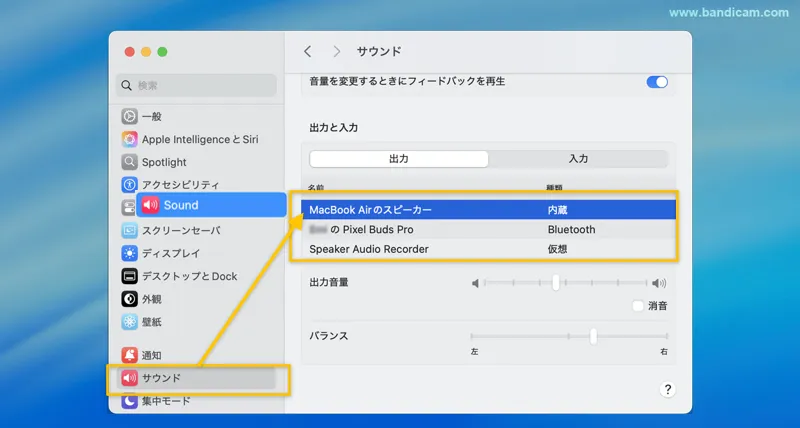Click the サウンド window title
The width and height of the screenshot is (800, 428).
379,52
